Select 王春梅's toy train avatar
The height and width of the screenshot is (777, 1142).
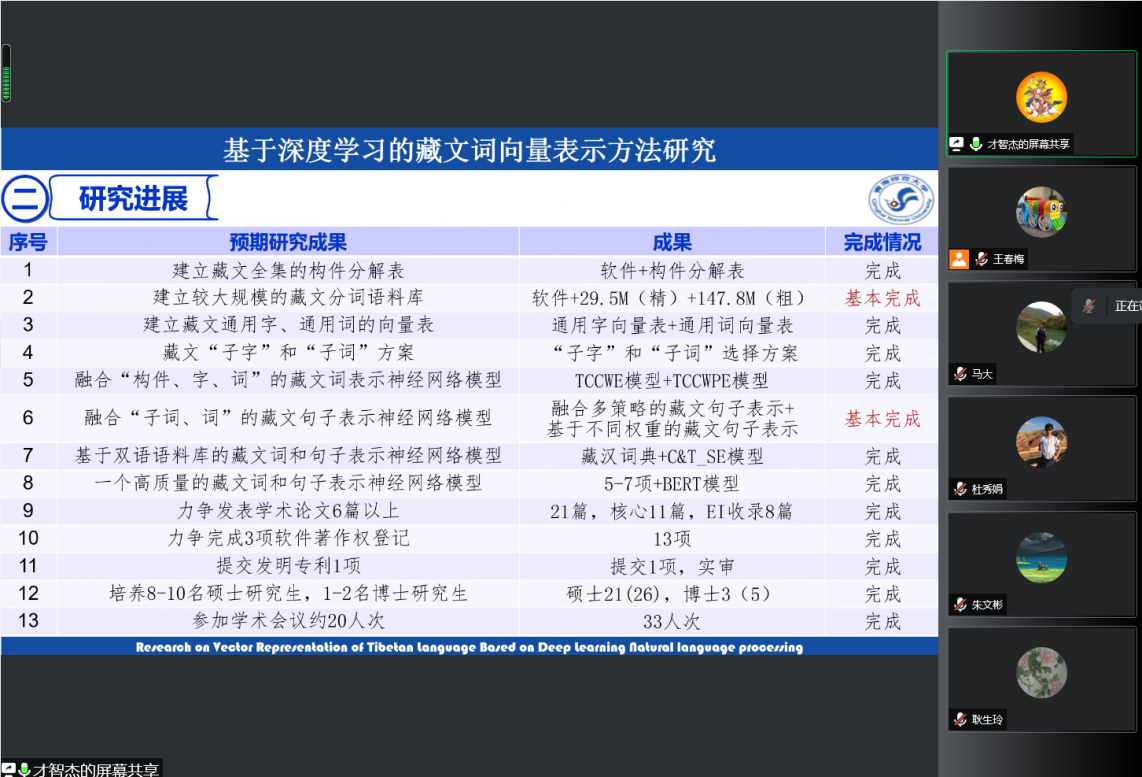pyautogui.click(x=1041, y=212)
